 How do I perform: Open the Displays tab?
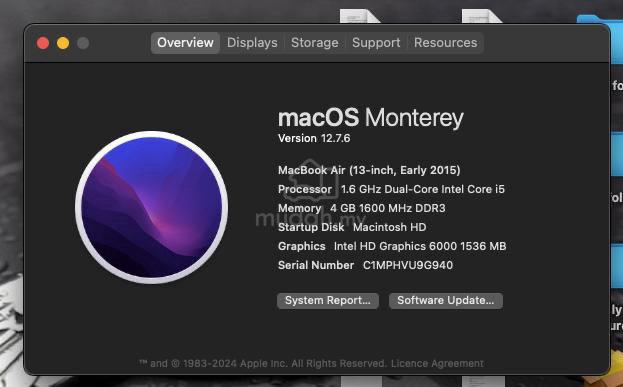[252, 43]
